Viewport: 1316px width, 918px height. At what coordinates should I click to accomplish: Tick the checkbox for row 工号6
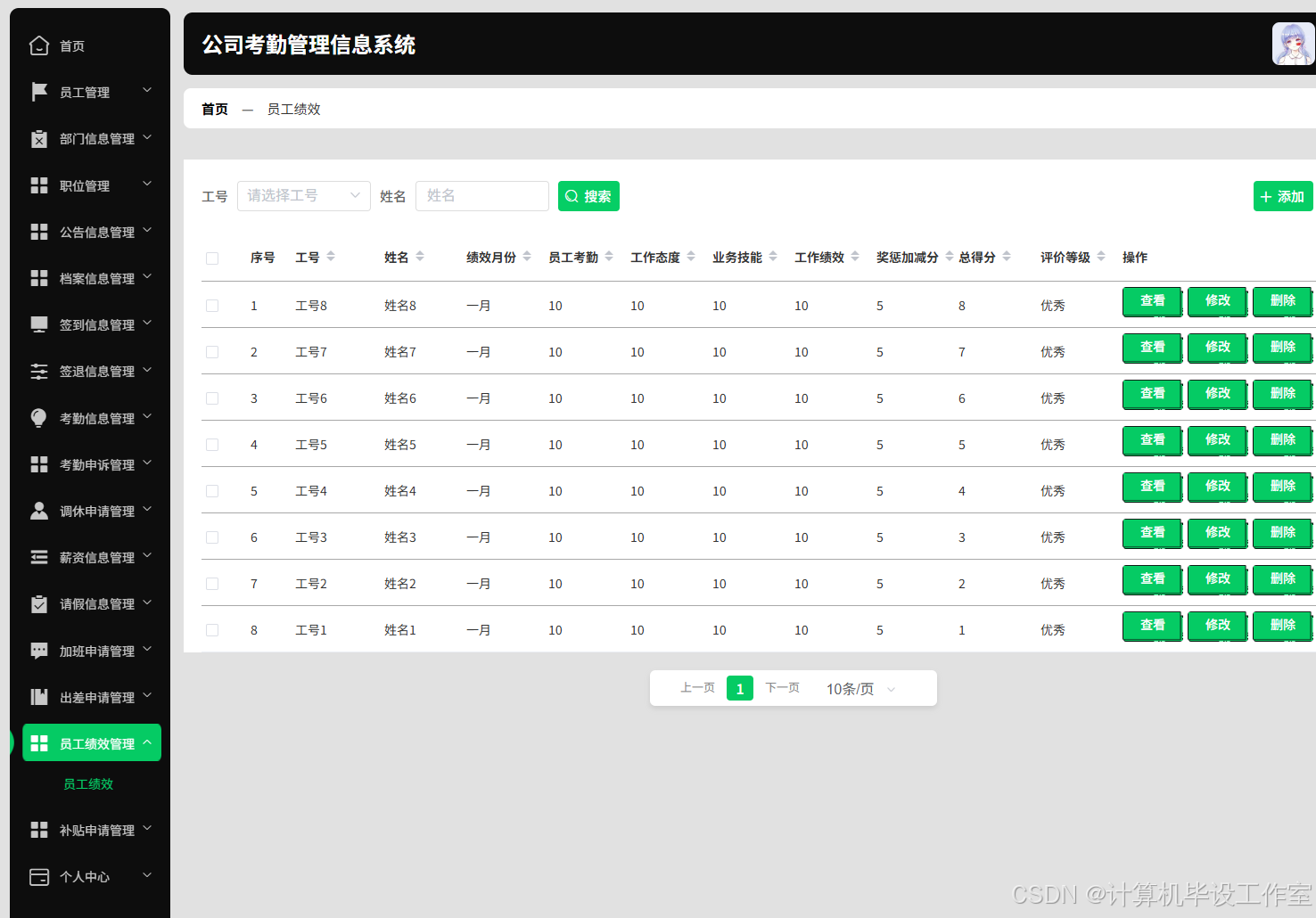[x=212, y=398]
